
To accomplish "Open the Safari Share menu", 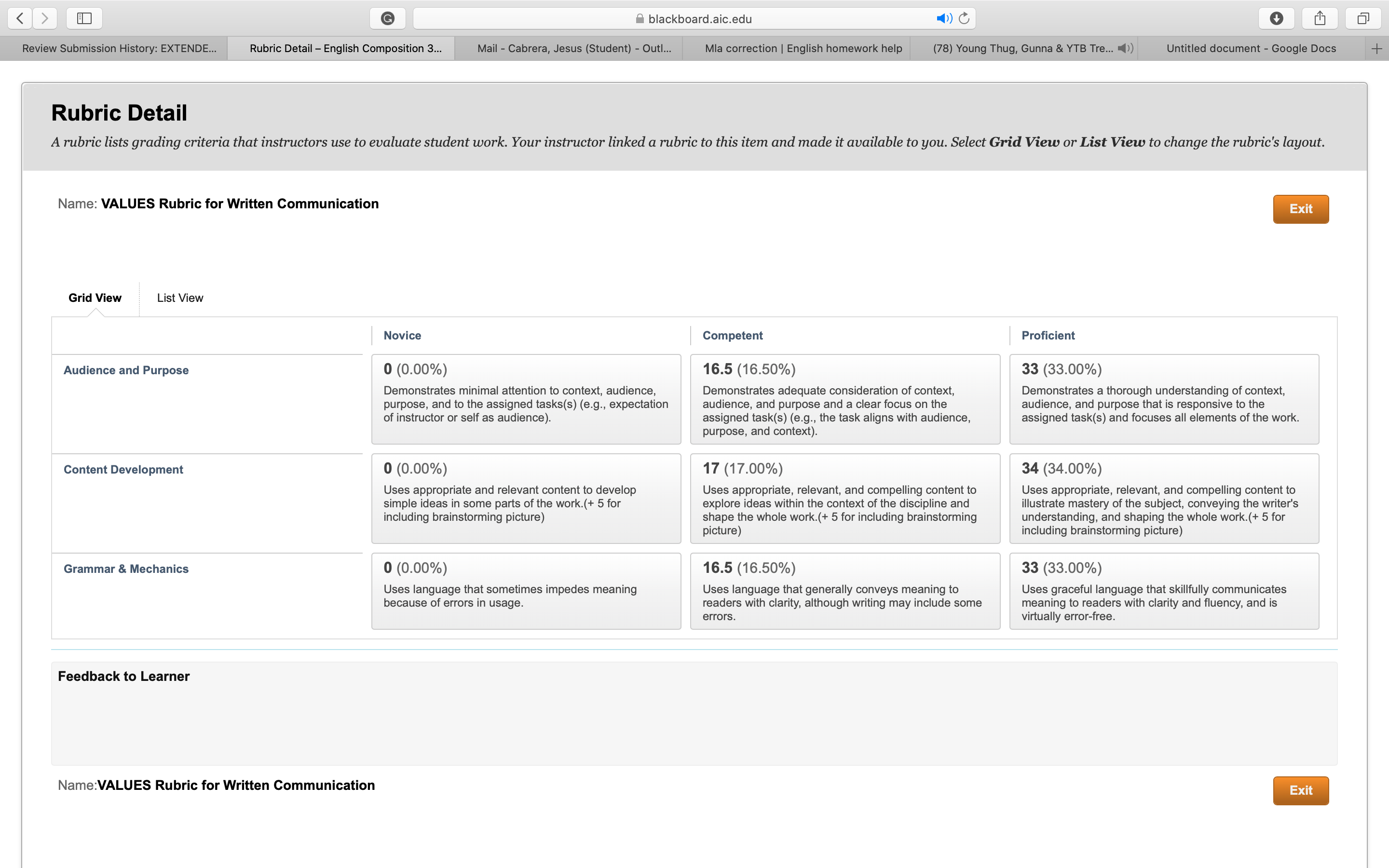I will [1320, 18].
